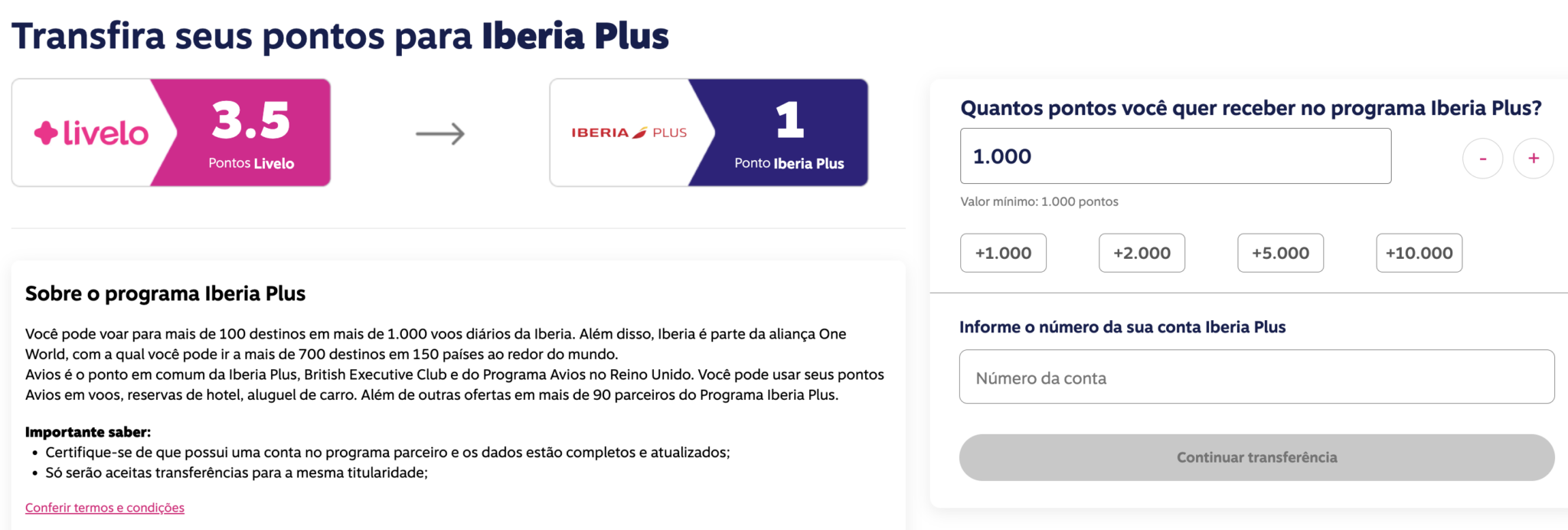Click inside the points amount field showing 1.000
Screen dimensions: 1568x530
(x=1175, y=156)
